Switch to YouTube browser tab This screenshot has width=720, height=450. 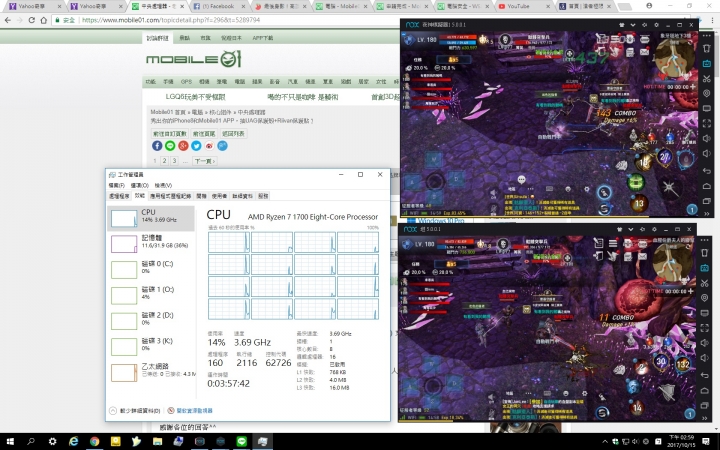524,6
